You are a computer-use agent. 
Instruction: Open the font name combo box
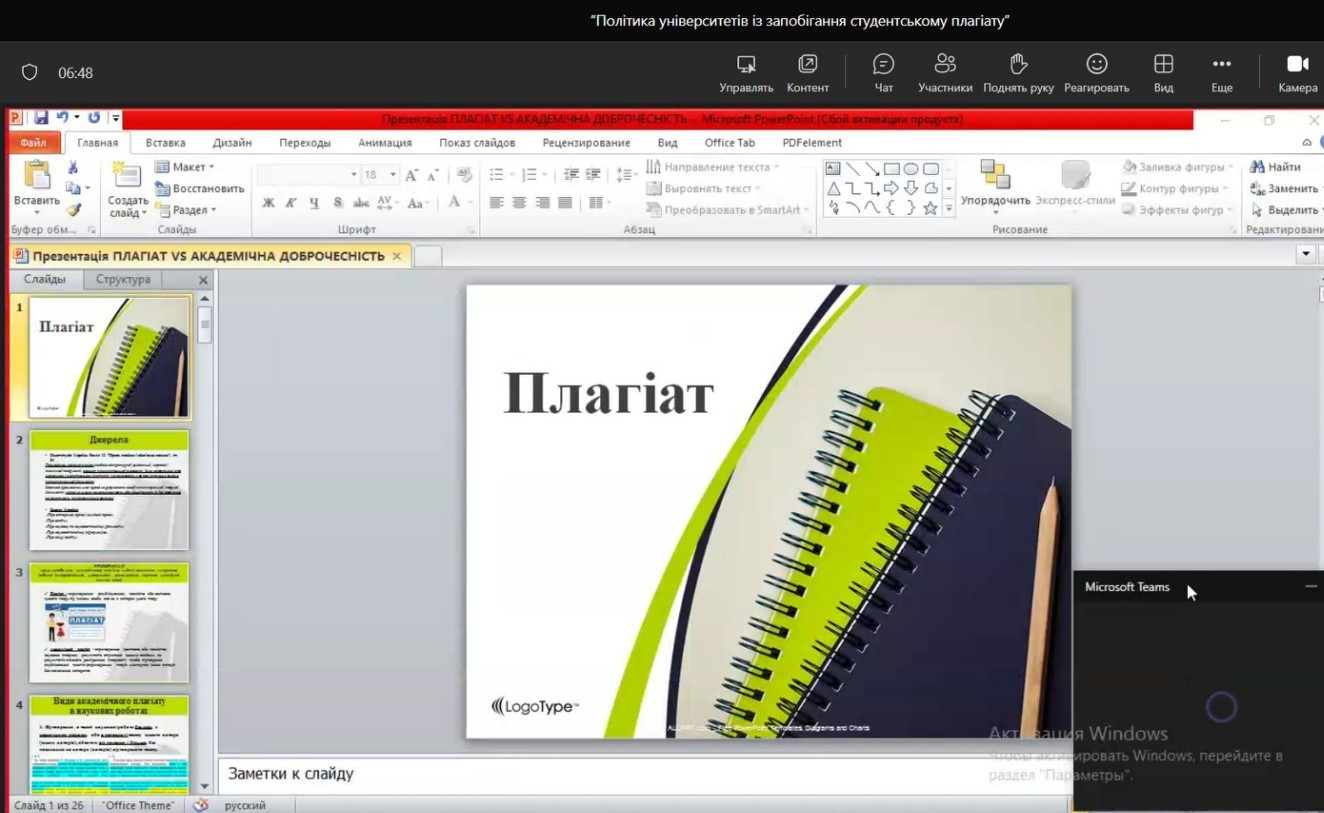[307, 175]
